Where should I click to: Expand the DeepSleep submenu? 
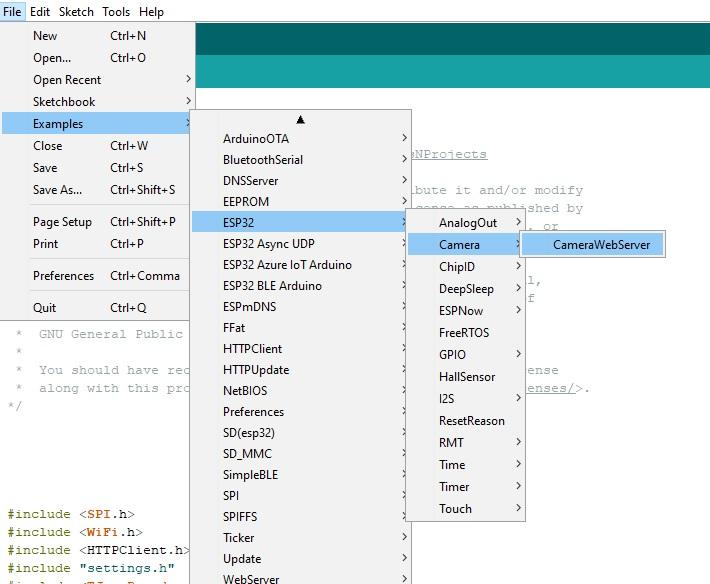pos(465,289)
